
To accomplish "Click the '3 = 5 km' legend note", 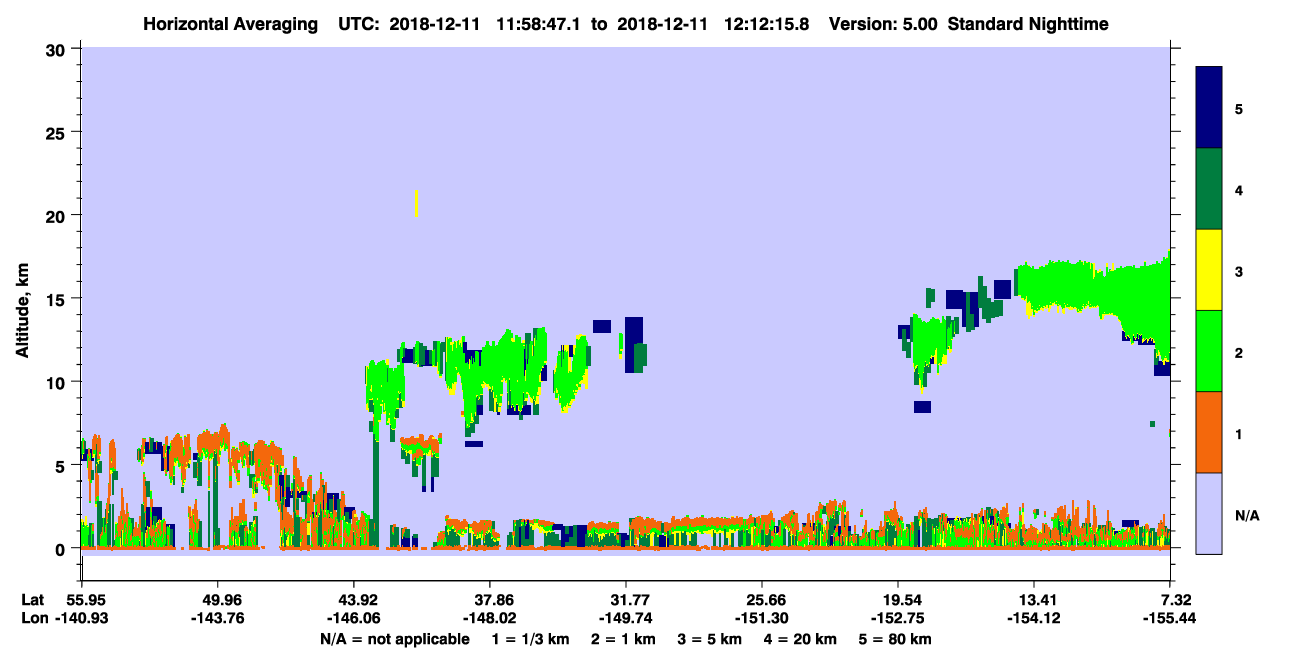I will coord(710,639).
